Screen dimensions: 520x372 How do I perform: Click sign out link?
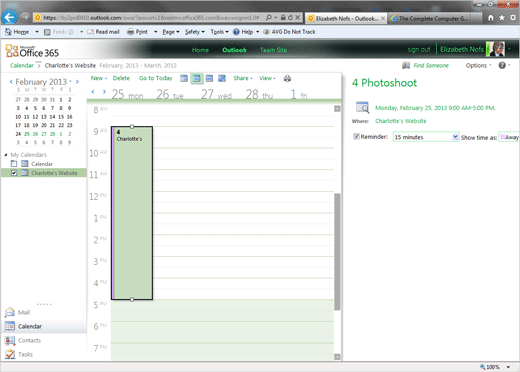click(x=419, y=49)
